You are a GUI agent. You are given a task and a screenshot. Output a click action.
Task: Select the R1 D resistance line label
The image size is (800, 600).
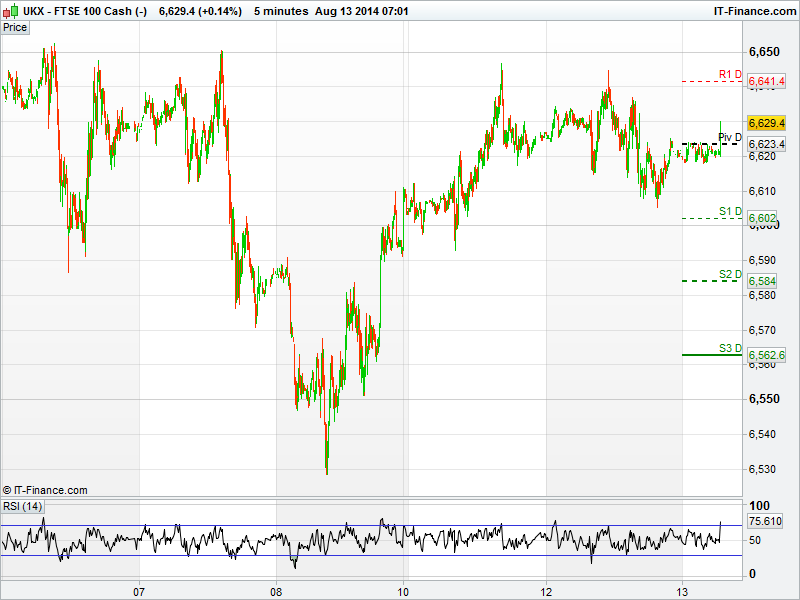pos(730,74)
